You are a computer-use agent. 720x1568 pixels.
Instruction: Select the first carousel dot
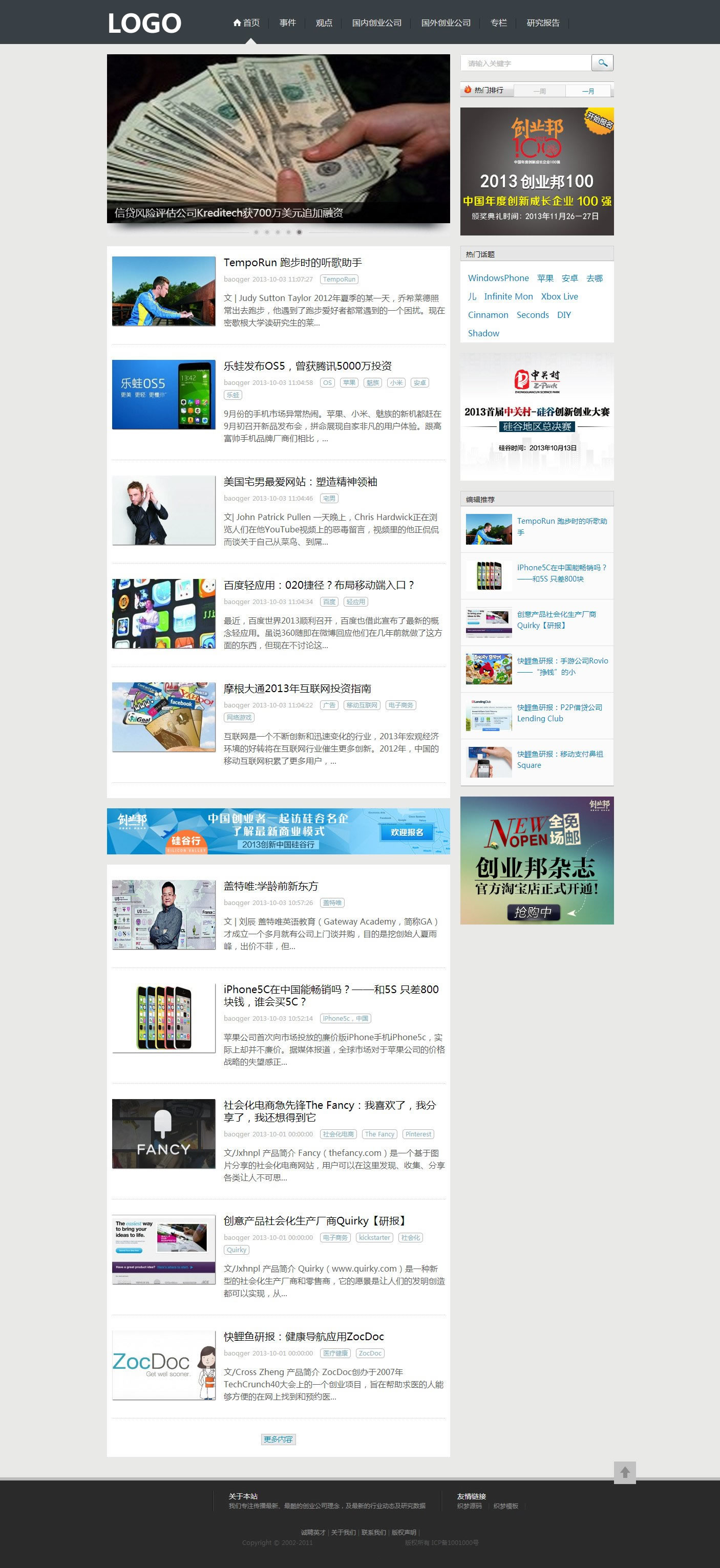tap(256, 232)
